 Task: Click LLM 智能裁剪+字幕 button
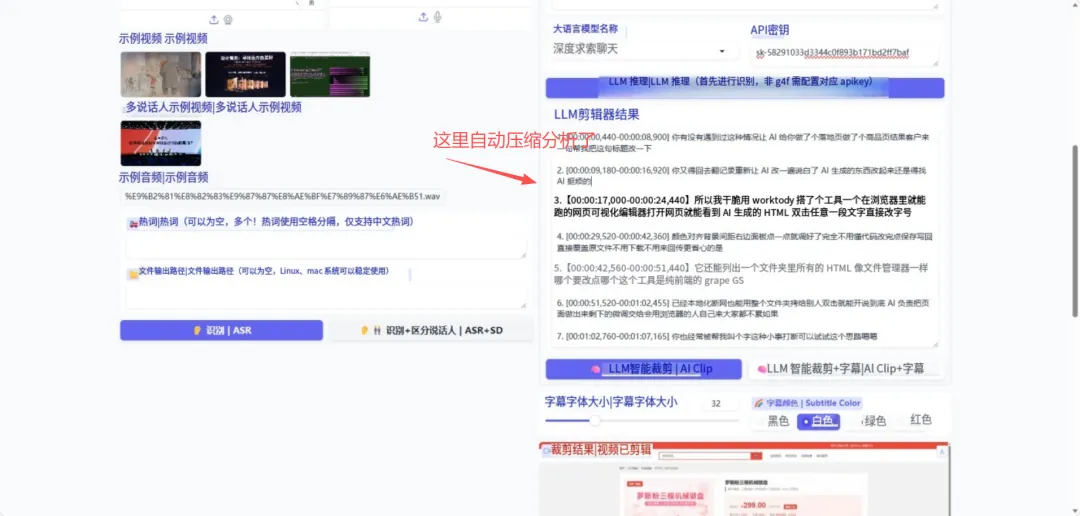pyautogui.click(x=844, y=369)
